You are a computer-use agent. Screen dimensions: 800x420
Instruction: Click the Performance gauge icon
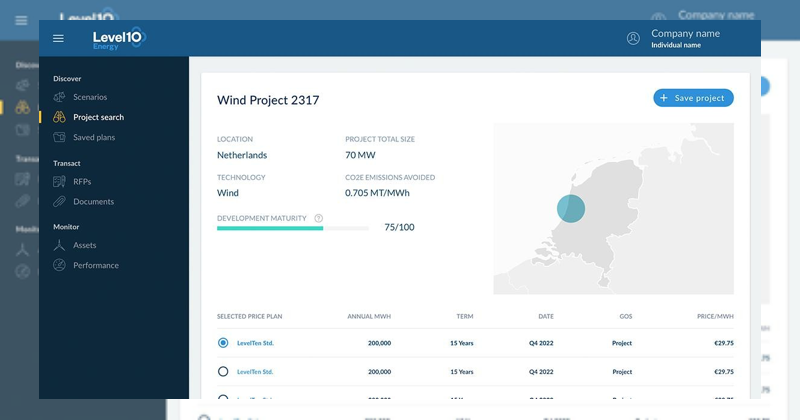click(x=60, y=265)
